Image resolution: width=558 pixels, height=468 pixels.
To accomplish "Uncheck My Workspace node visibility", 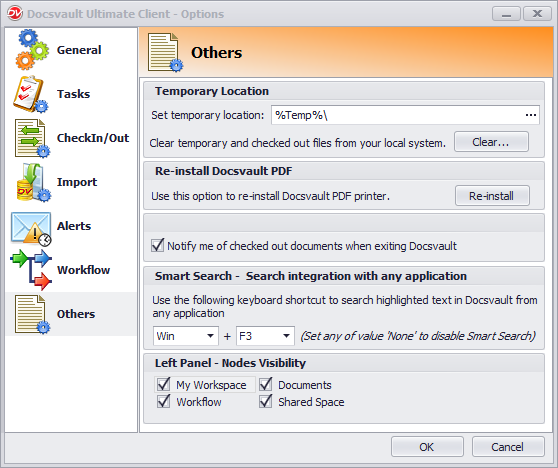I will pyautogui.click(x=164, y=384).
